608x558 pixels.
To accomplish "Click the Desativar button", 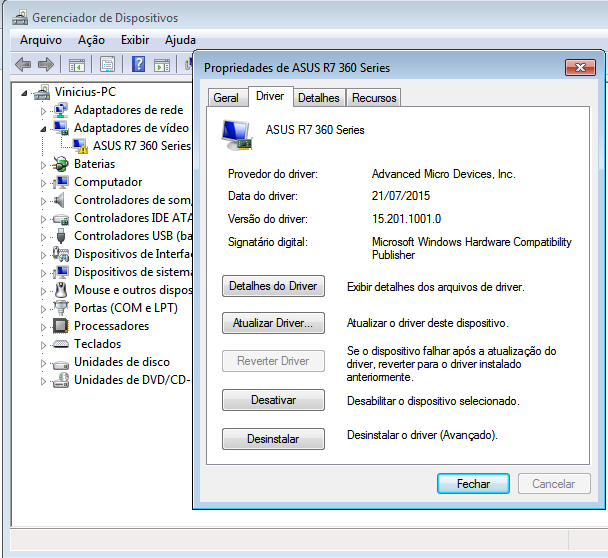I will pos(273,400).
